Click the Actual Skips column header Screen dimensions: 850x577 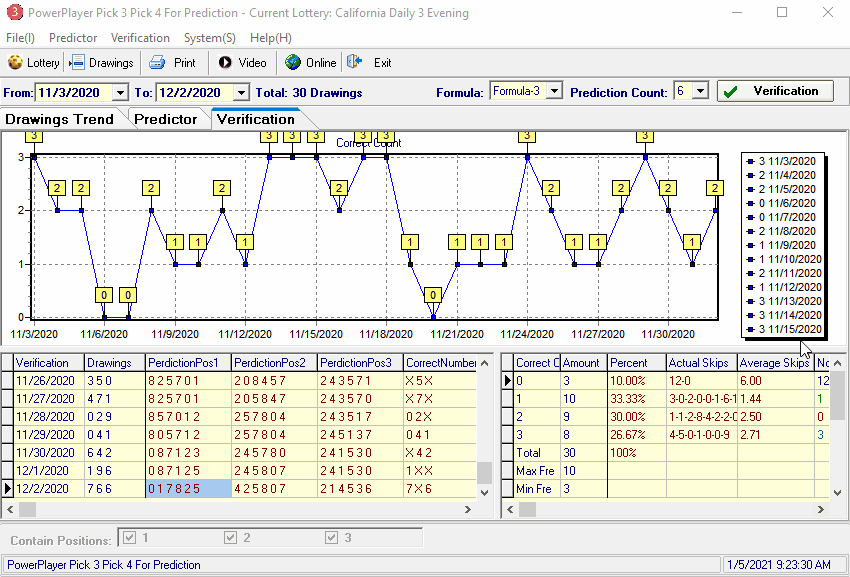(x=701, y=363)
